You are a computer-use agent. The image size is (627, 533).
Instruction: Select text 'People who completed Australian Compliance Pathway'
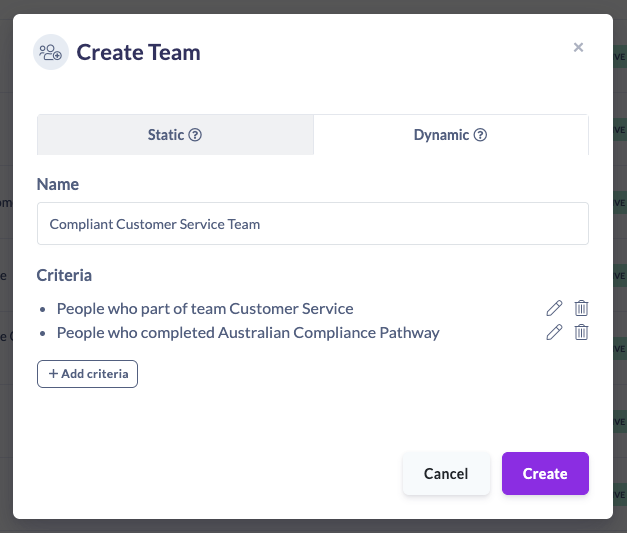[x=248, y=333]
